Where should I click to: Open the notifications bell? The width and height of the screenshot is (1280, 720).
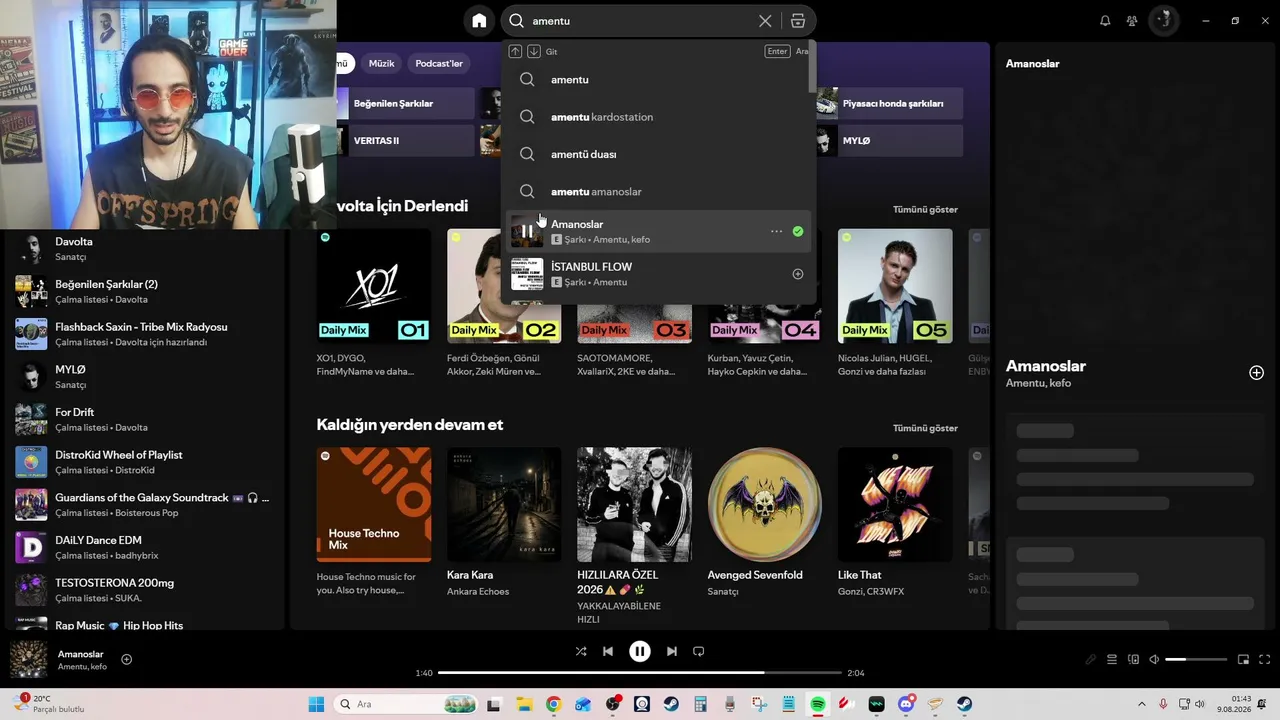(x=1105, y=21)
